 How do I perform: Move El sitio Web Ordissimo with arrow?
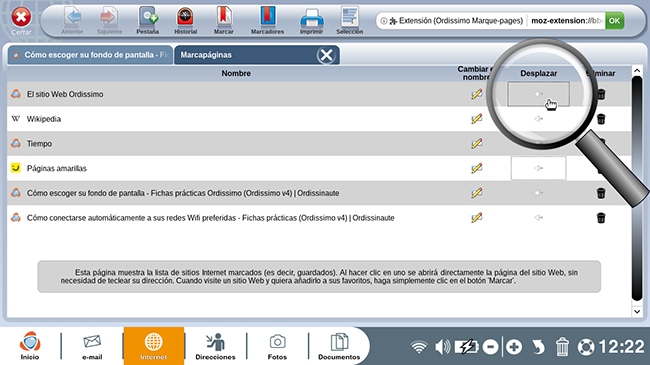pyautogui.click(x=538, y=94)
